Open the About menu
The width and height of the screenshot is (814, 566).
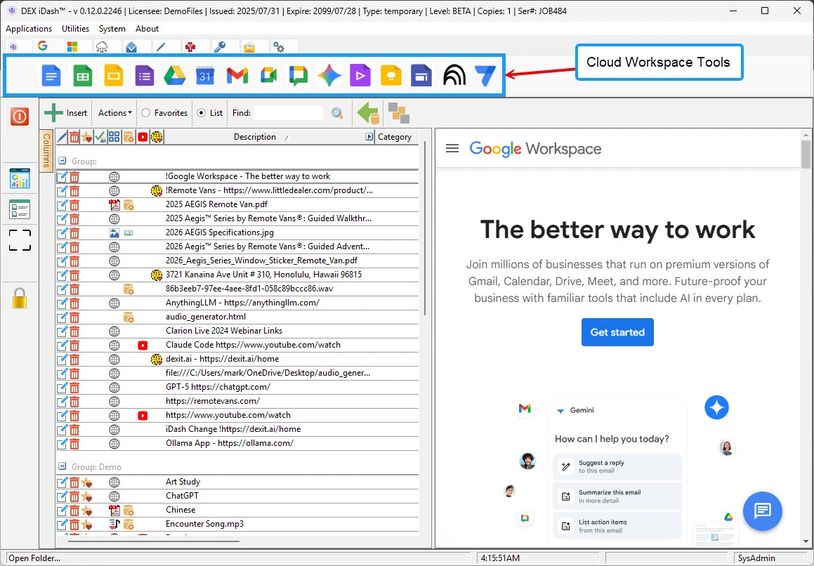pyautogui.click(x=147, y=29)
